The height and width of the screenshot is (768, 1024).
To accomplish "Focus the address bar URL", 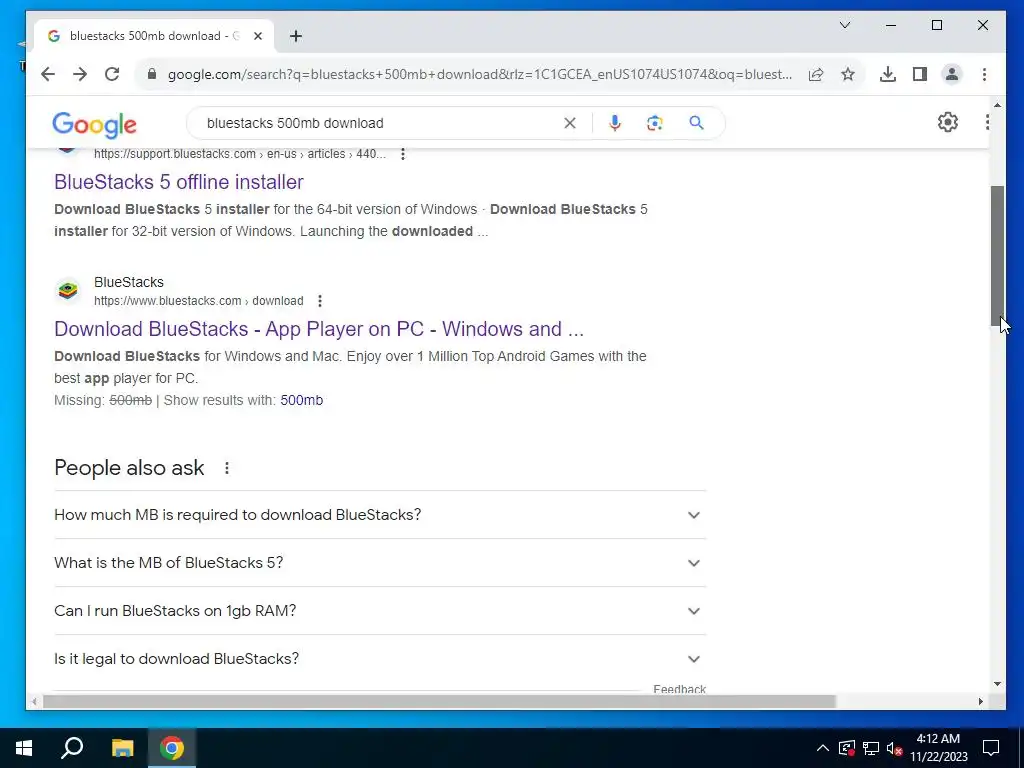I will point(479,74).
